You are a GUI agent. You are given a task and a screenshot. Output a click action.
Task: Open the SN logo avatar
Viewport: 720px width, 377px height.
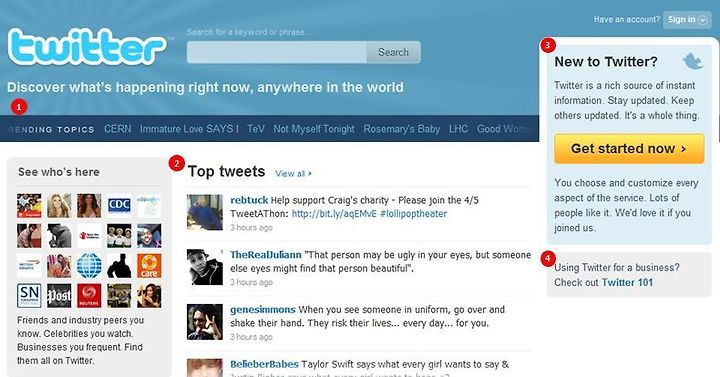click(x=29, y=296)
